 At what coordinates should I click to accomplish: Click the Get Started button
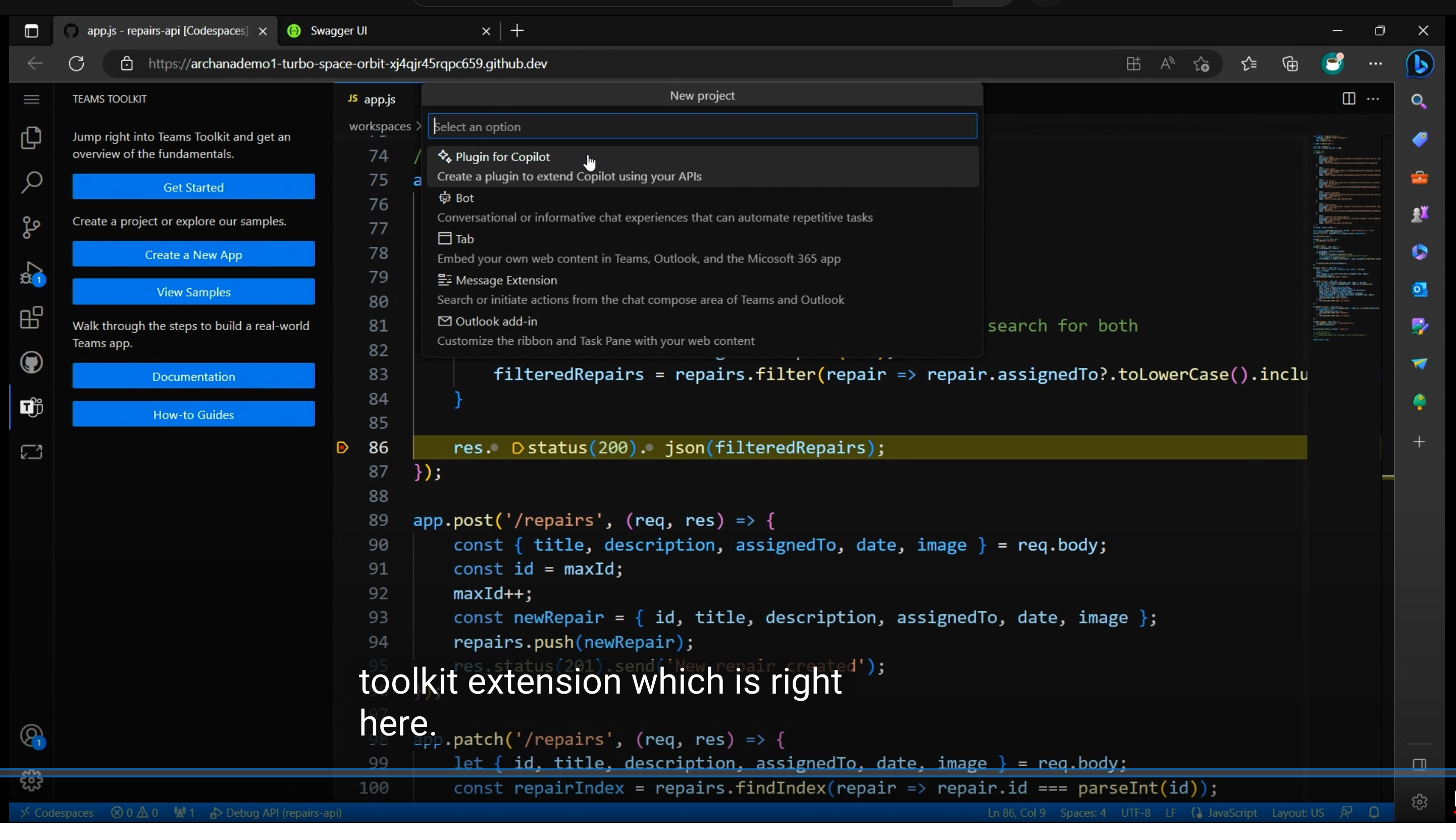(194, 187)
